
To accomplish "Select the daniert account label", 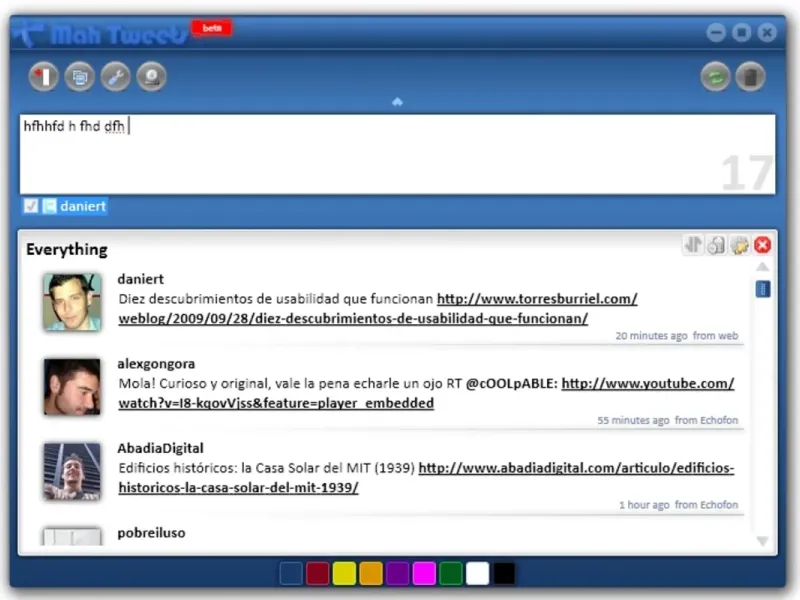I will [83, 206].
